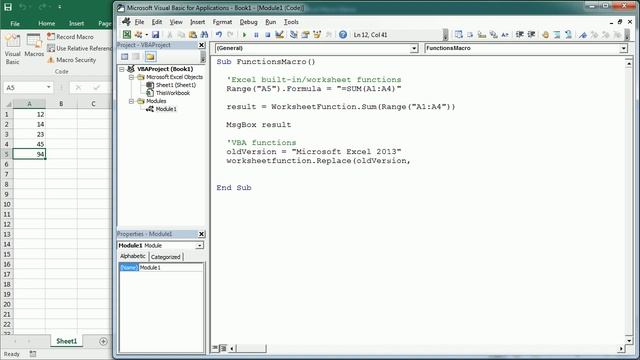The height and width of the screenshot is (360, 640).
Task: Open the Edit menu in VBA editor
Action: click(157, 22)
